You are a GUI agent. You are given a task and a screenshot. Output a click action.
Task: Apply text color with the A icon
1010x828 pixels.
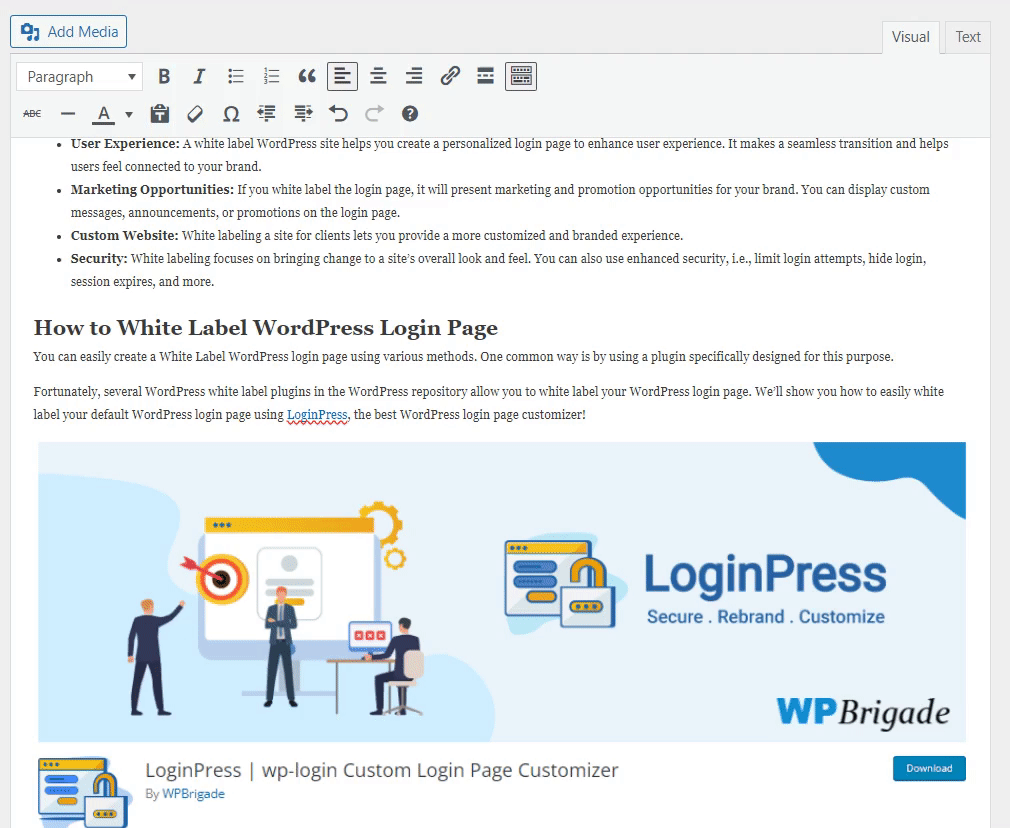[x=103, y=114]
